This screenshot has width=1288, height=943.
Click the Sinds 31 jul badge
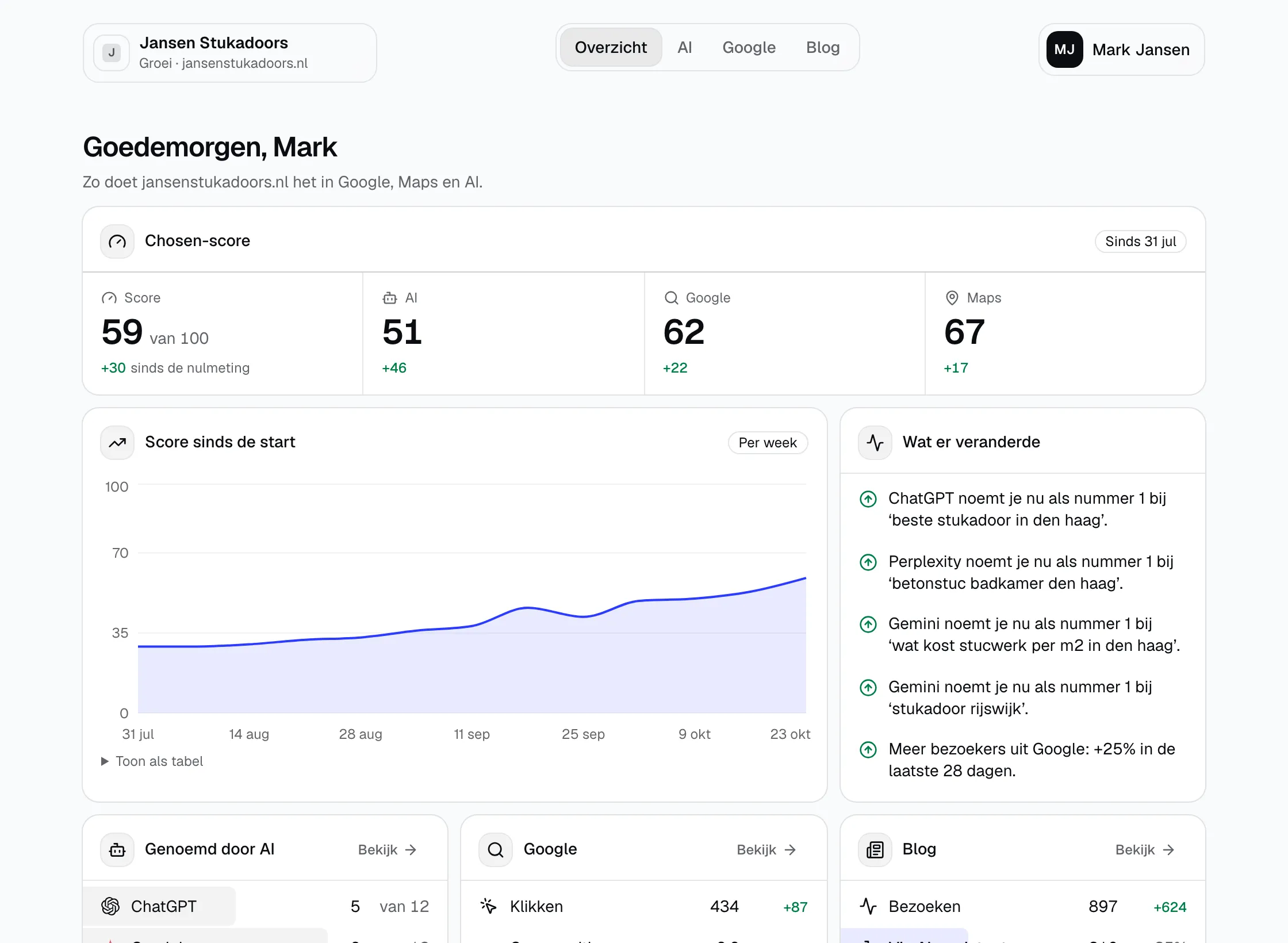pos(1140,241)
